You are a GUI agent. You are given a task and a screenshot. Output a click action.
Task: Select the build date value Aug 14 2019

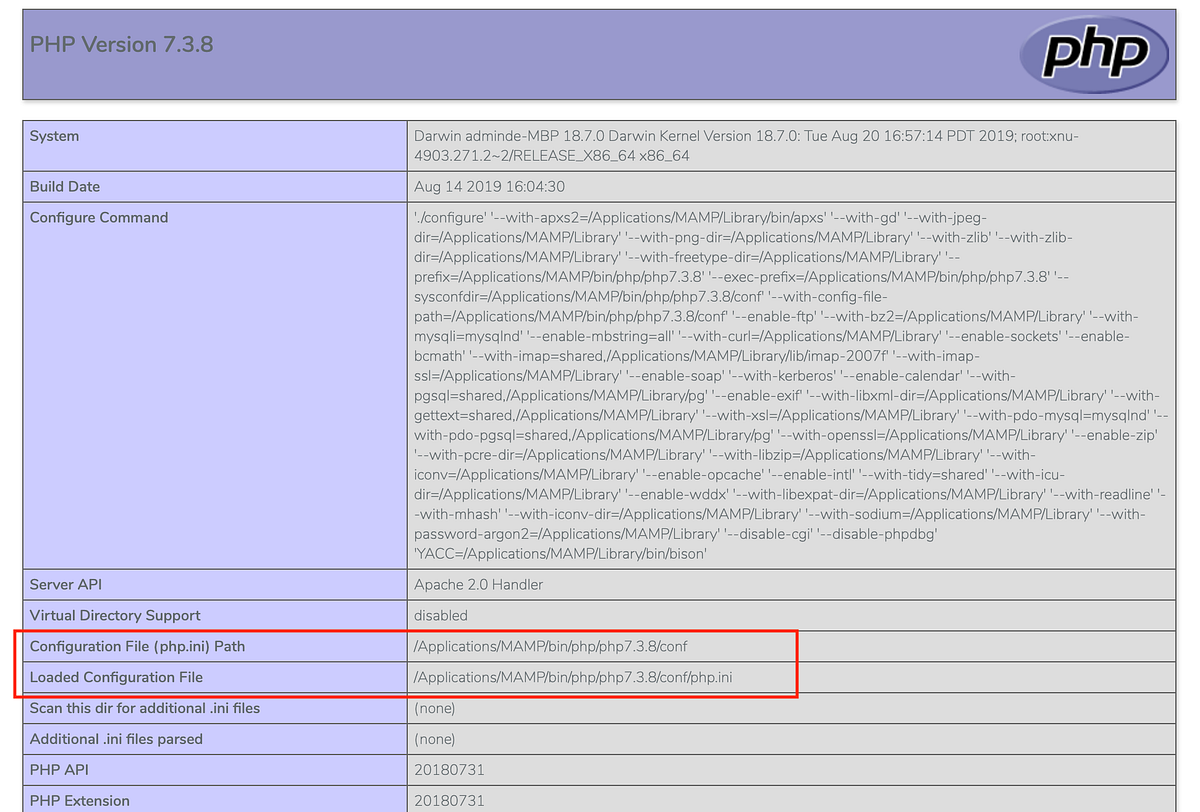tap(479, 186)
